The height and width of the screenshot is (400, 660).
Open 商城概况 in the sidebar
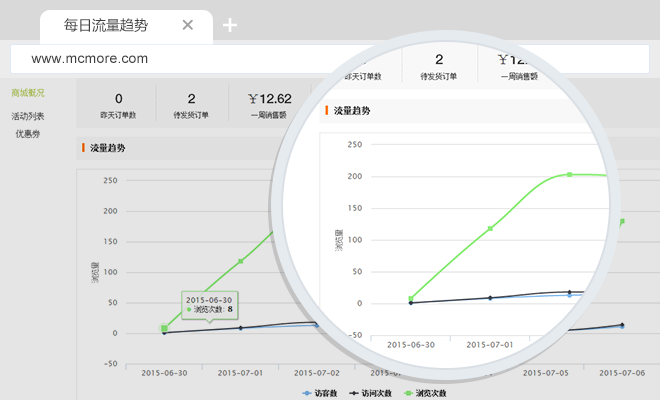[28, 93]
